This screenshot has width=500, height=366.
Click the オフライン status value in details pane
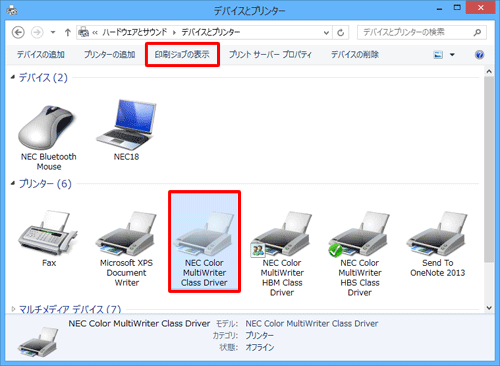point(260,347)
